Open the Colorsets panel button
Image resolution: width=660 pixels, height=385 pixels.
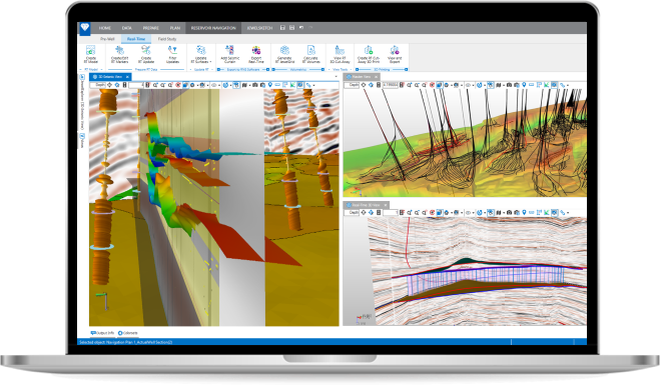point(128,333)
